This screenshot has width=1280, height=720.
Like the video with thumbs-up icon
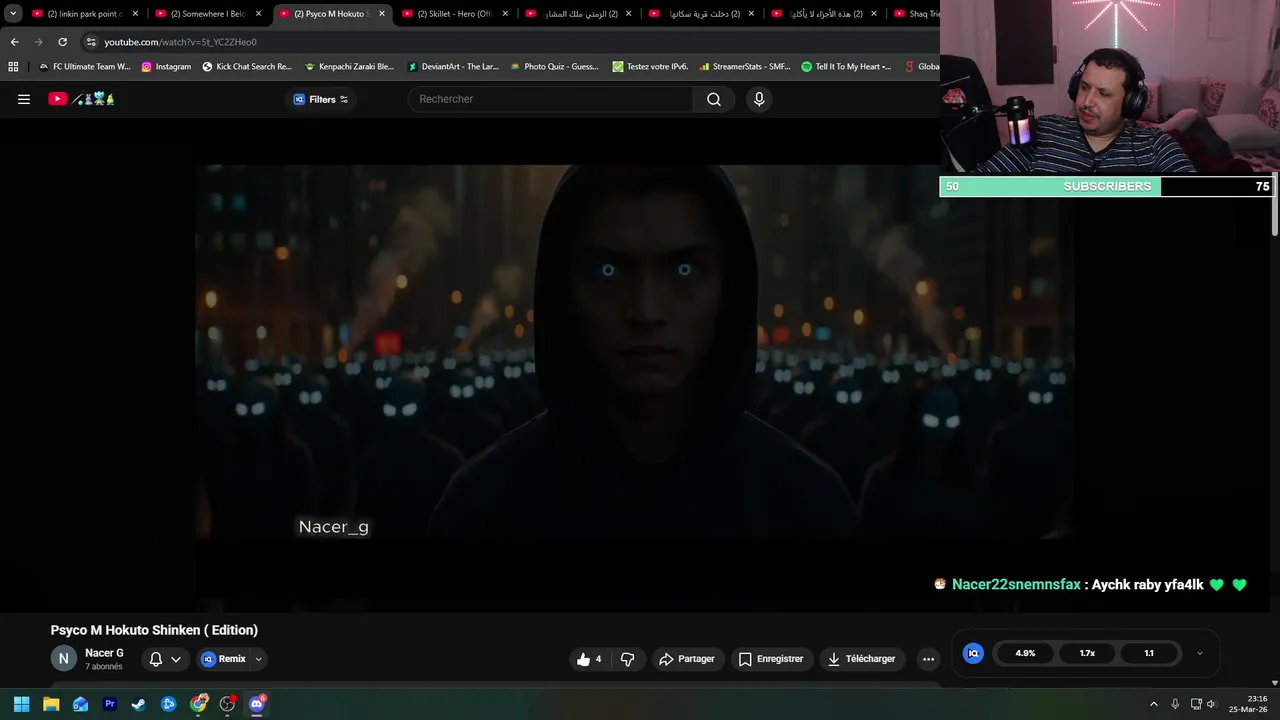pos(589,659)
